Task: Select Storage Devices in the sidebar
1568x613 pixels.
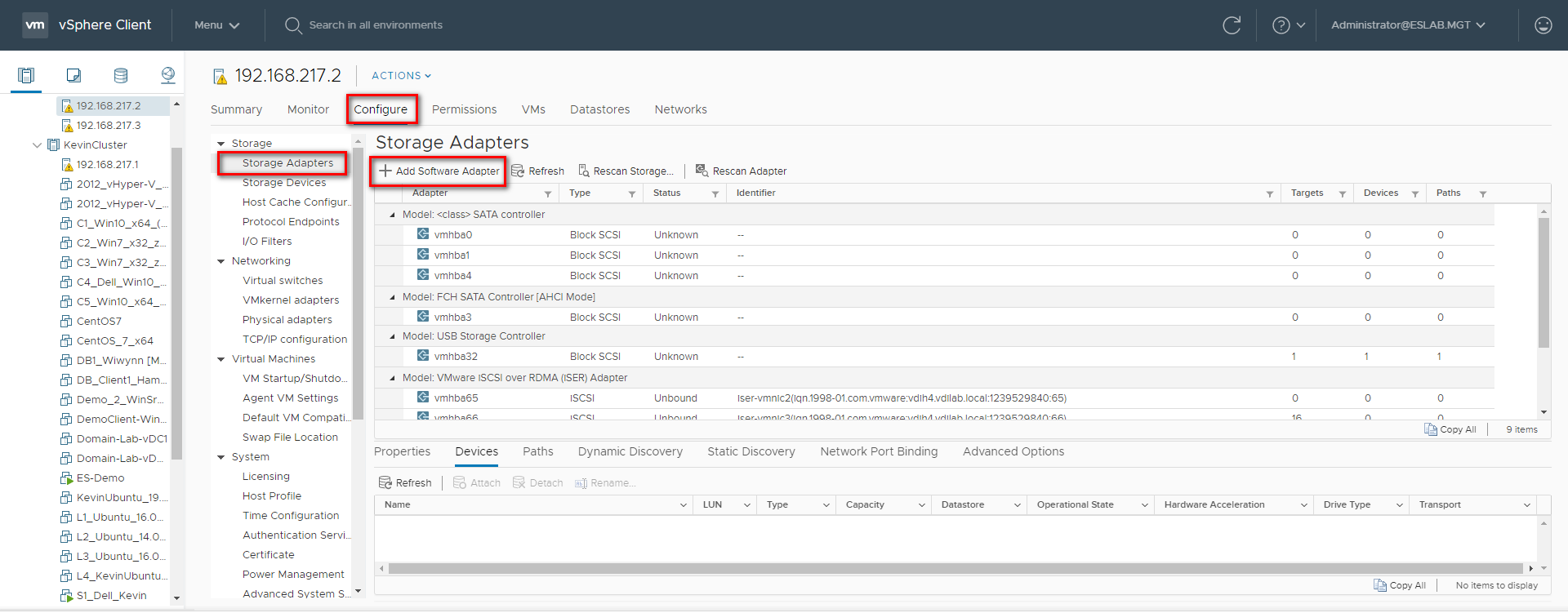Action: click(x=284, y=183)
